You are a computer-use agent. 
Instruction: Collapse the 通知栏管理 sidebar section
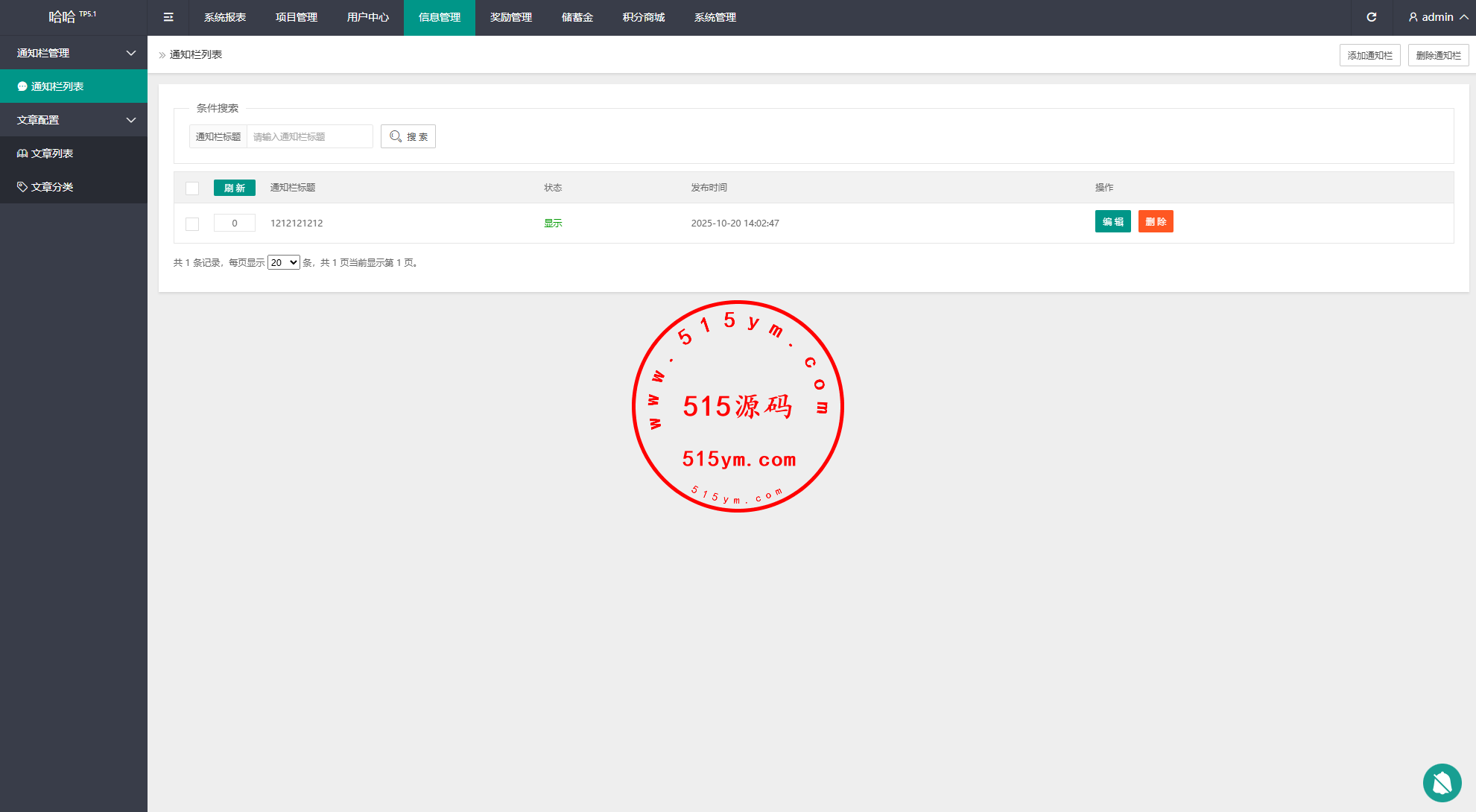131,53
